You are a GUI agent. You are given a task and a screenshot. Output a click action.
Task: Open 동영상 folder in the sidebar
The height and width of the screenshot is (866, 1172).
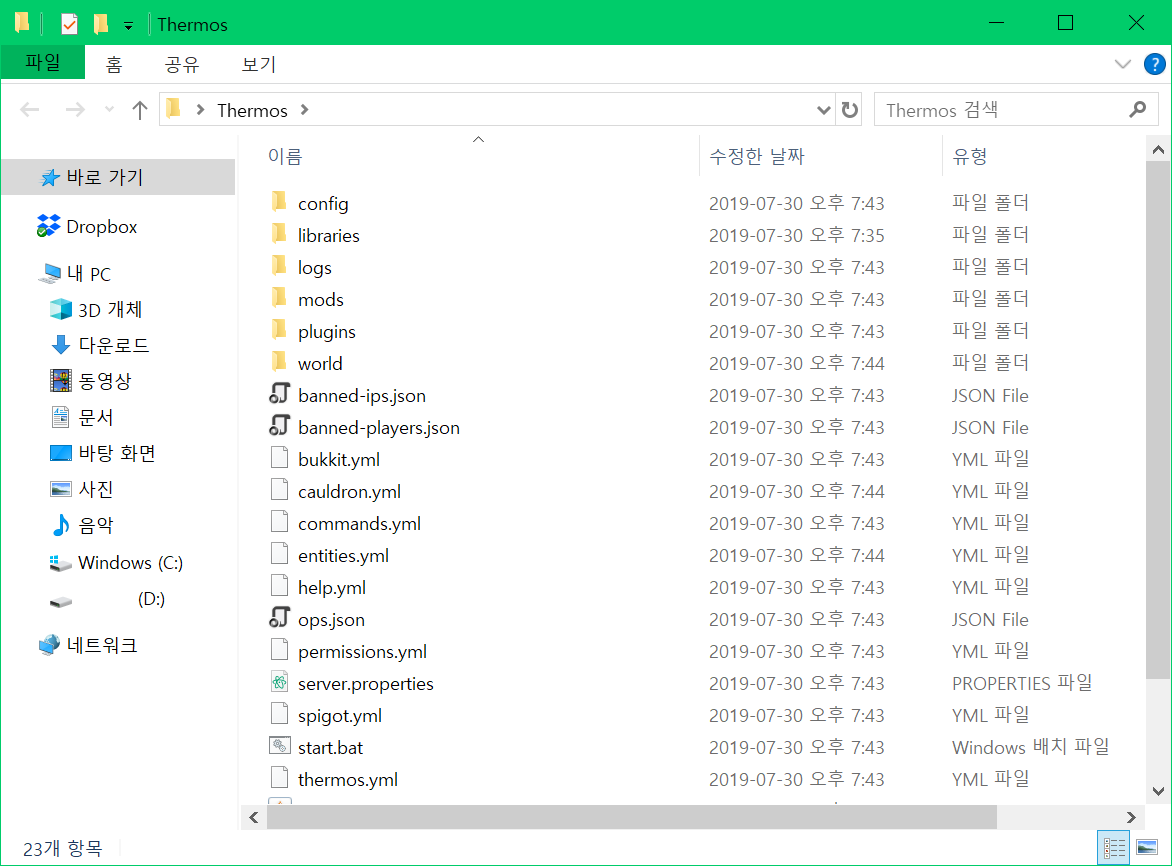point(90,381)
